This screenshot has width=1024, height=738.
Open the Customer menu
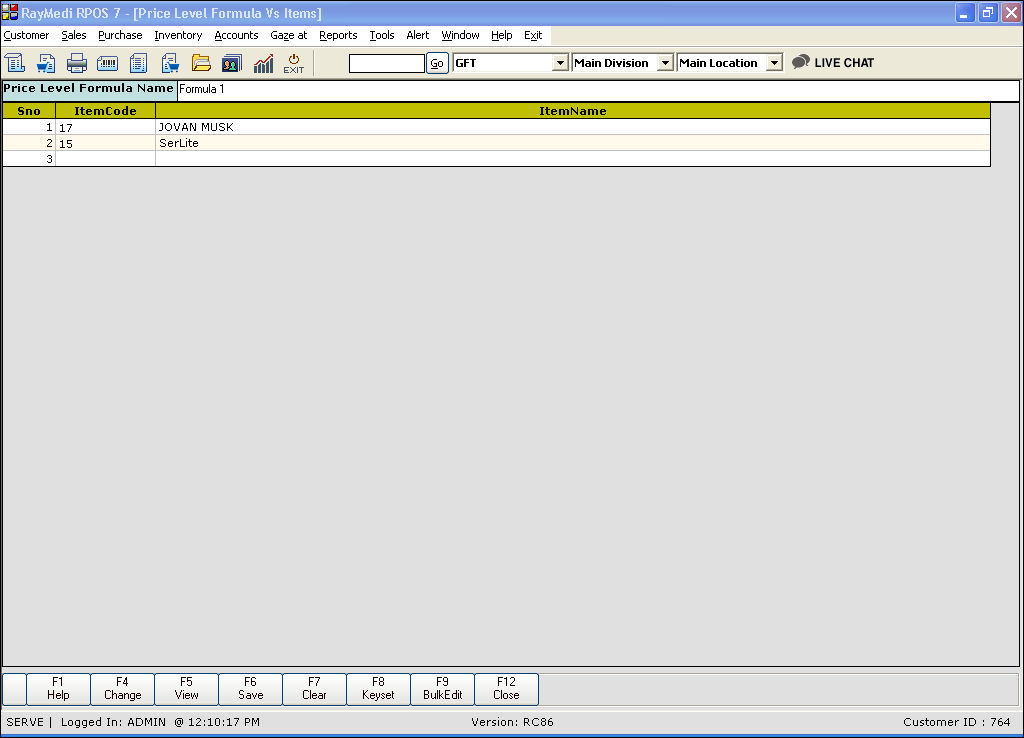(x=26, y=35)
